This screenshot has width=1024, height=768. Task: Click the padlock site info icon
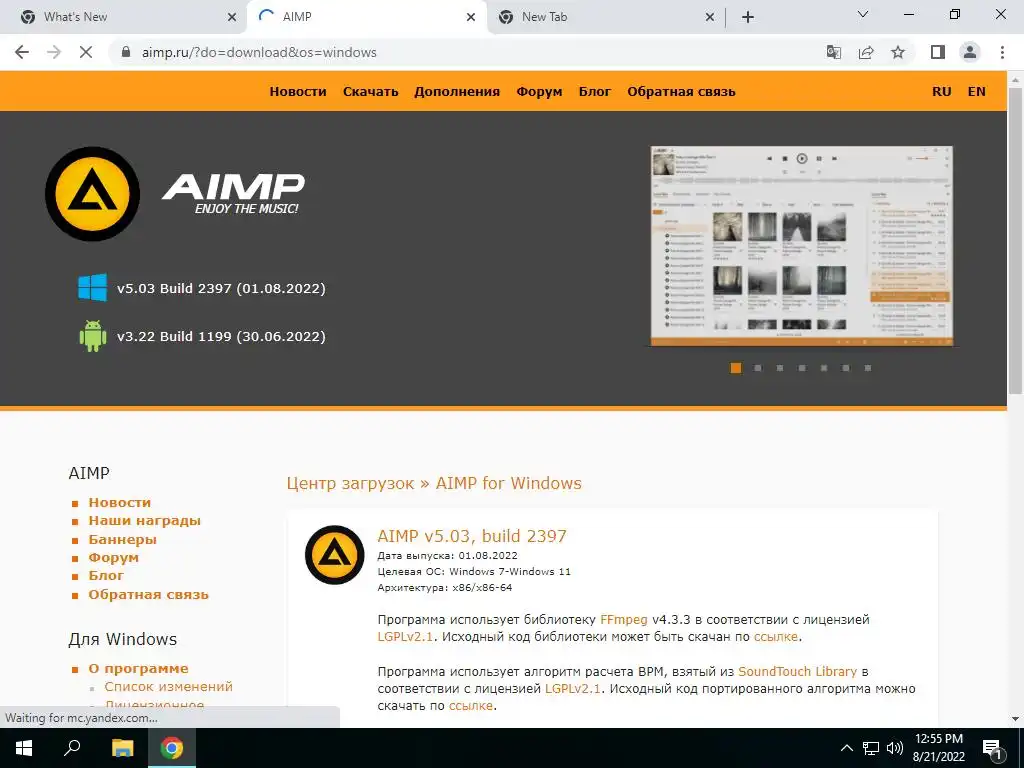[127, 52]
